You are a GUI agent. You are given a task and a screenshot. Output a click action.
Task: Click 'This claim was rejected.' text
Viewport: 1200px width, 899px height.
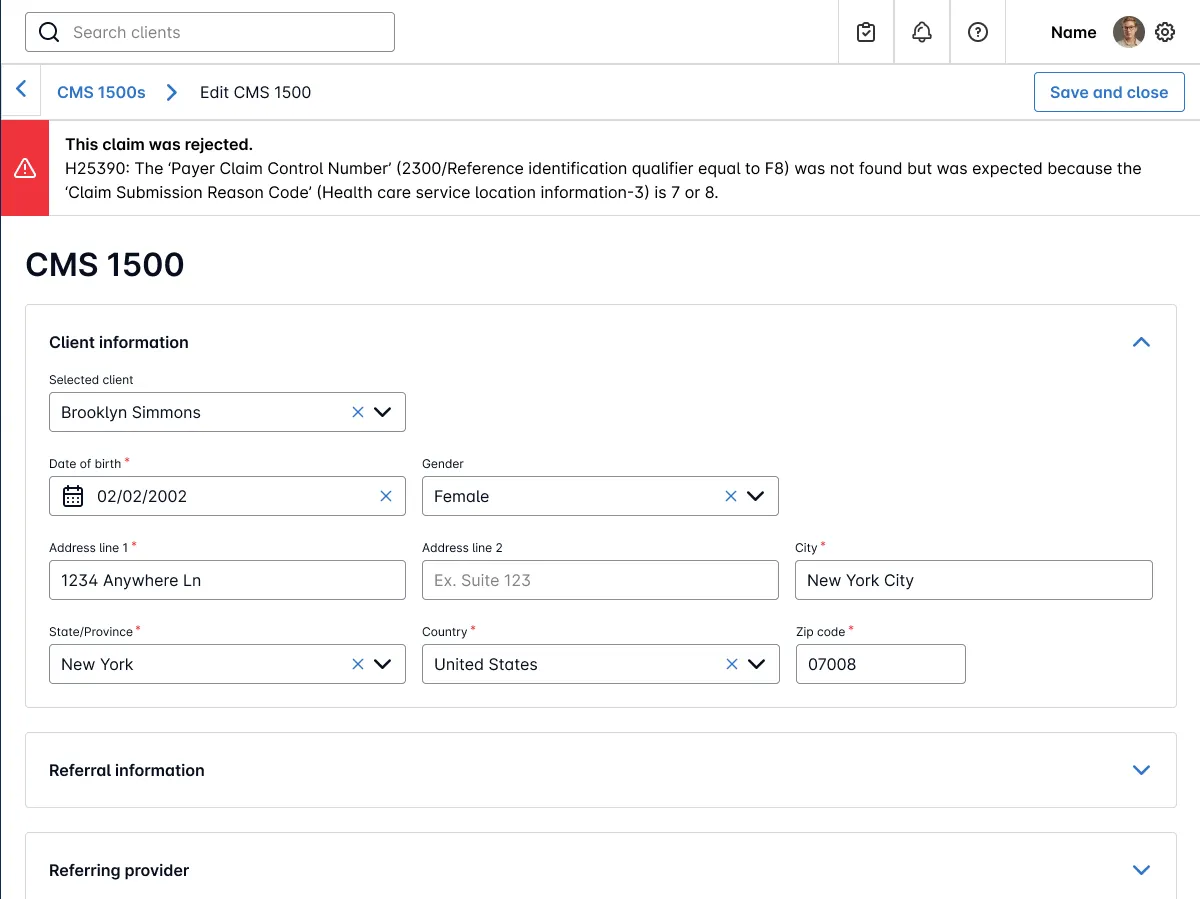pyautogui.click(x=159, y=144)
